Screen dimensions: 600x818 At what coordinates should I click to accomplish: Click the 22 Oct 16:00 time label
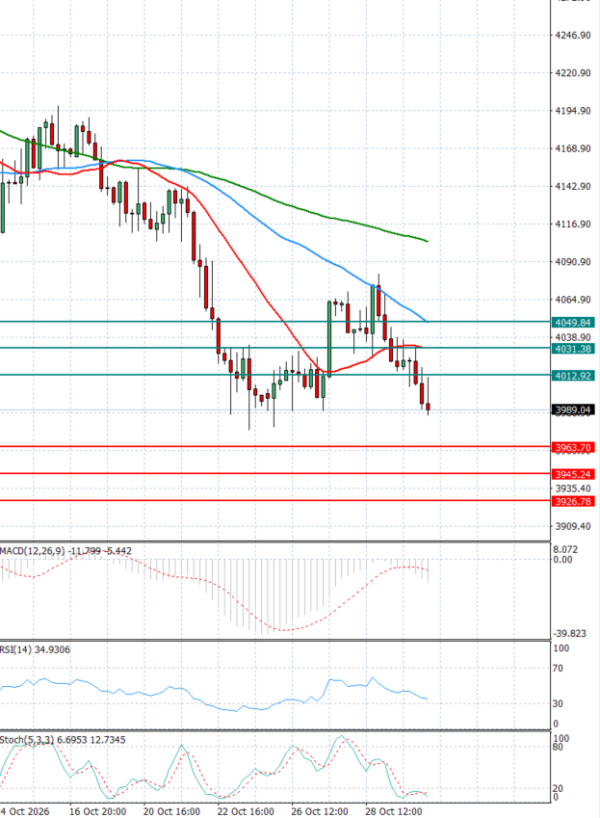(246, 812)
